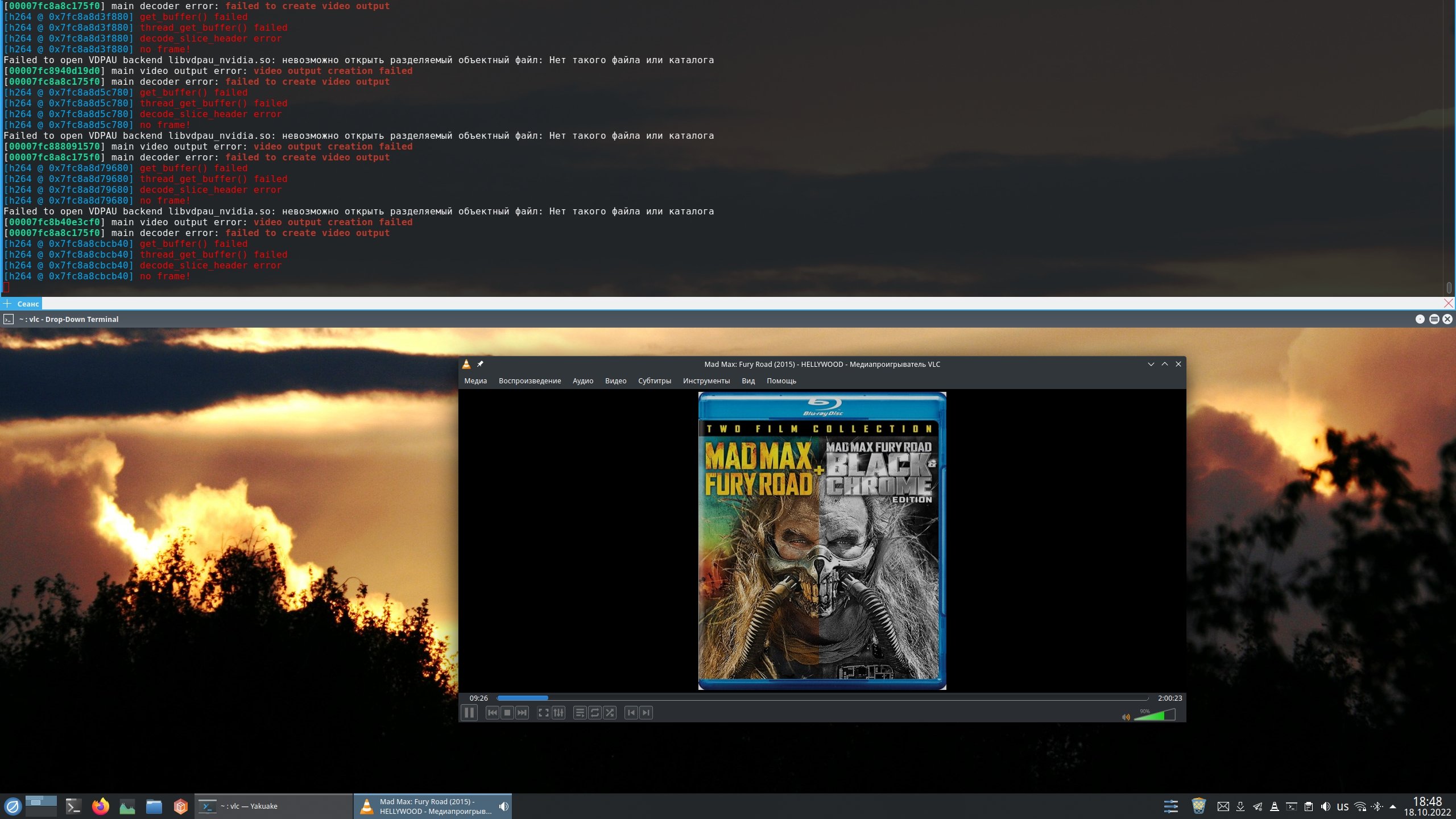The width and height of the screenshot is (1456, 819).
Task: Switch to Yakuake vlc taskbar entry
Action: tap(273, 806)
